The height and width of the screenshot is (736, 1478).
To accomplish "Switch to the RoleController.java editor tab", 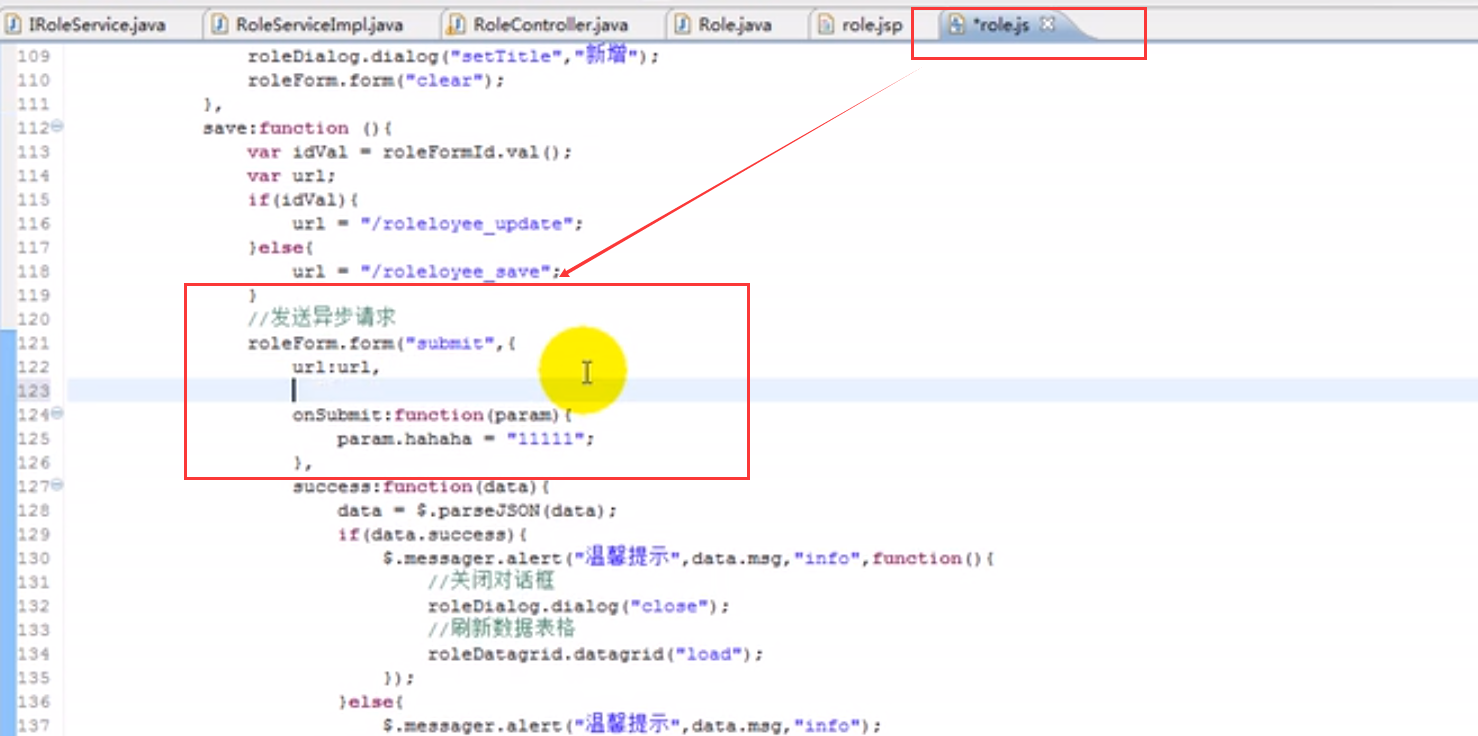I will pos(551,25).
